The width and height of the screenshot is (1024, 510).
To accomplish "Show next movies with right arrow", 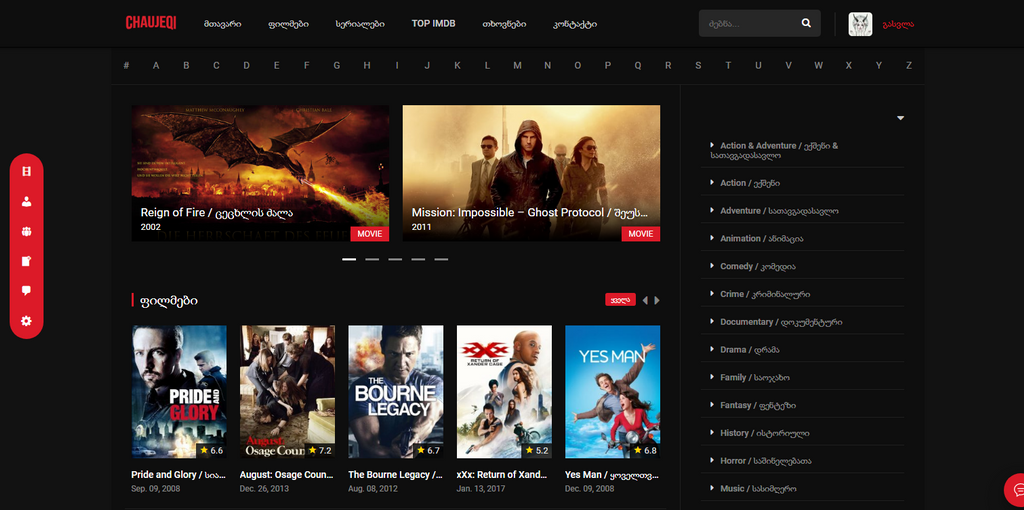I will pyautogui.click(x=657, y=300).
